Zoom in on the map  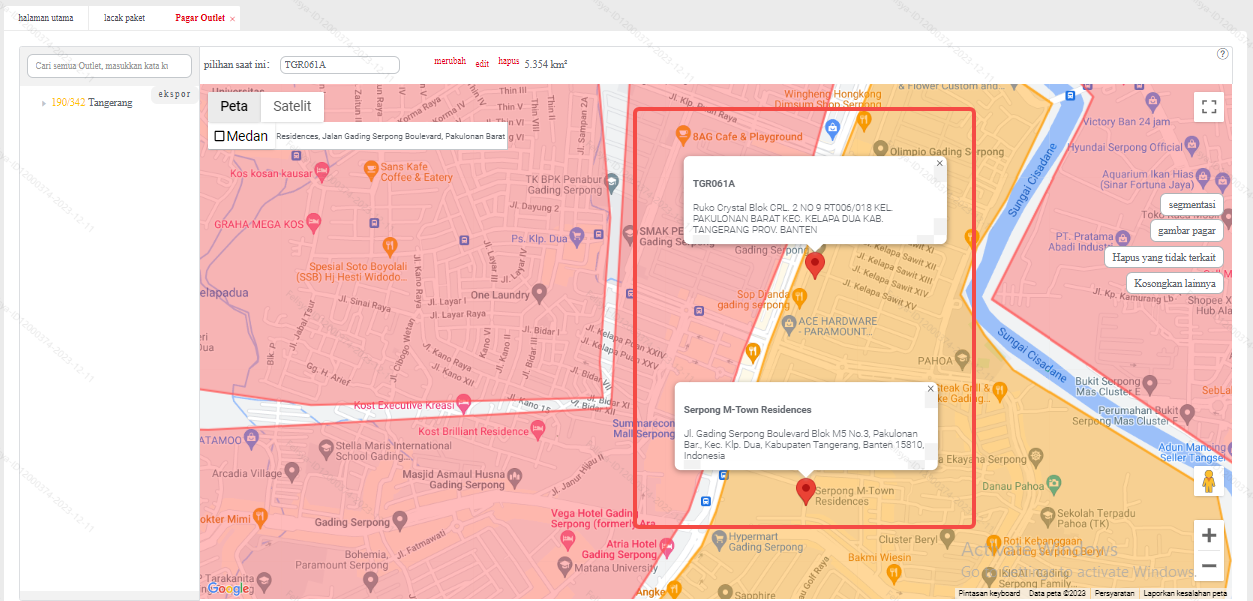1209,535
